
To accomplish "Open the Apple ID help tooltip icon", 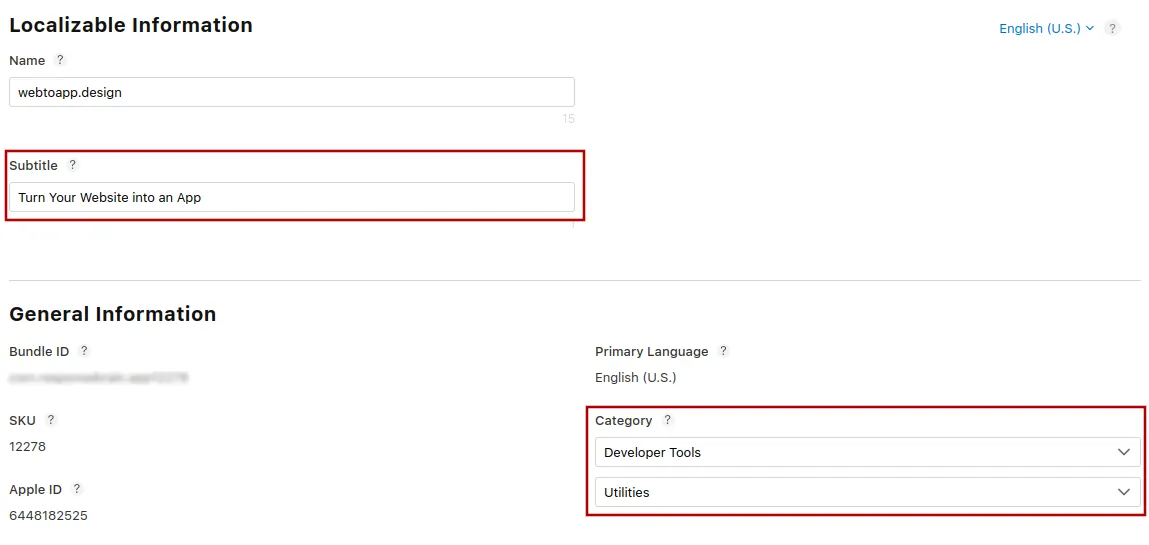I will [x=77, y=489].
